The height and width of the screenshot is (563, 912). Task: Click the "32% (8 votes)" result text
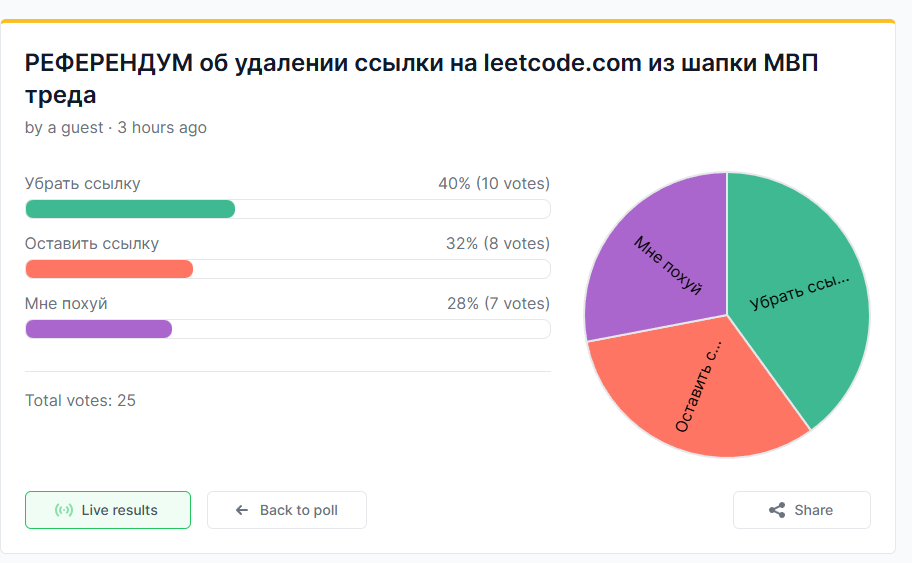(x=498, y=244)
